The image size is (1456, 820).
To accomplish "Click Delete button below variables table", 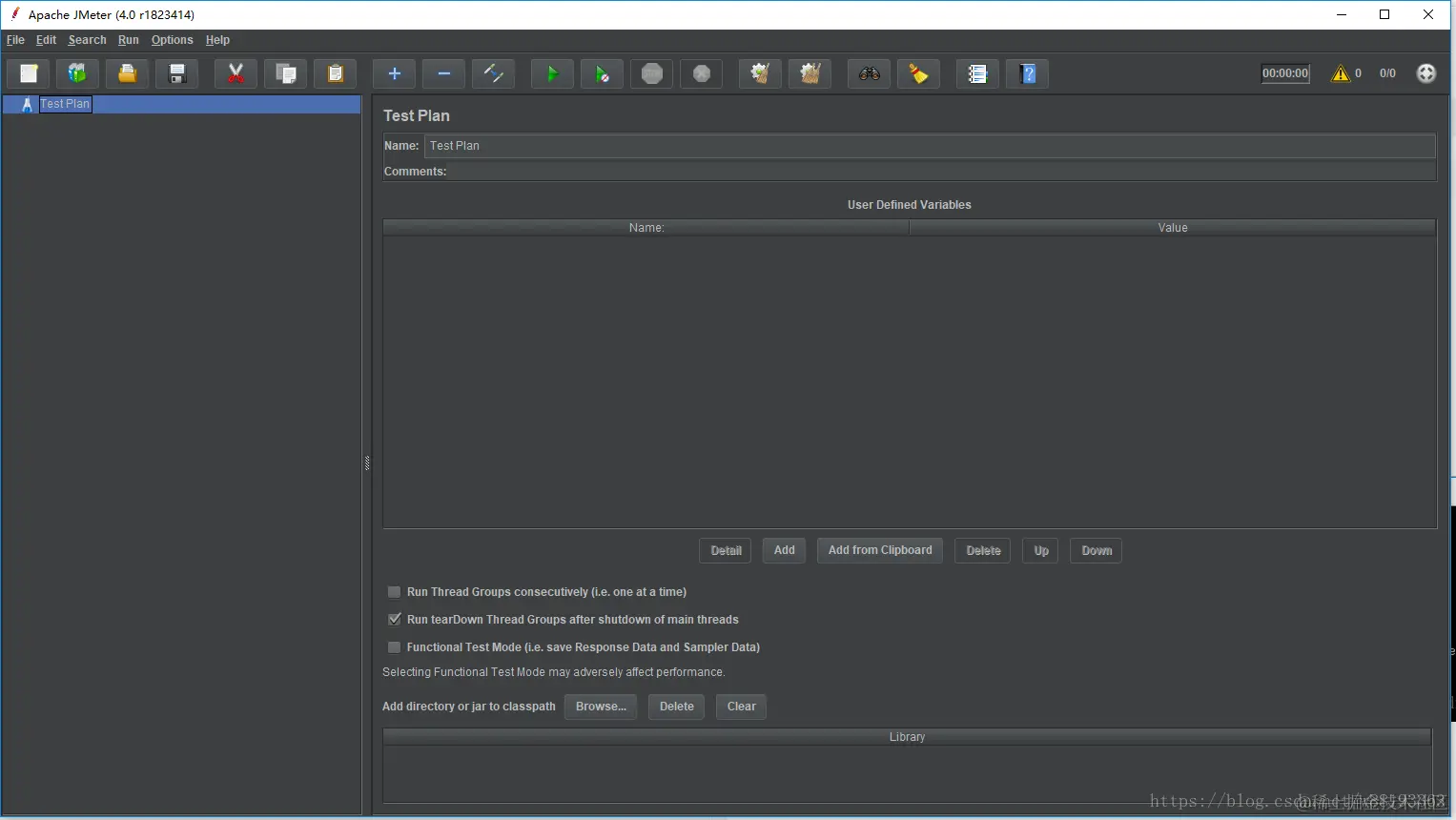I will (983, 551).
